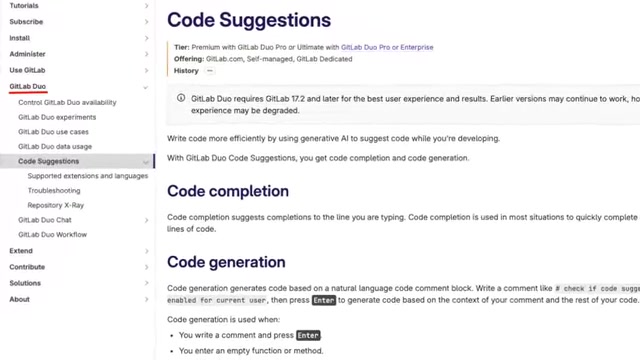The height and width of the screenshot is (360, 640).
Task: Expand the Use GitLab chevron arrow
Action: (147, 70)
